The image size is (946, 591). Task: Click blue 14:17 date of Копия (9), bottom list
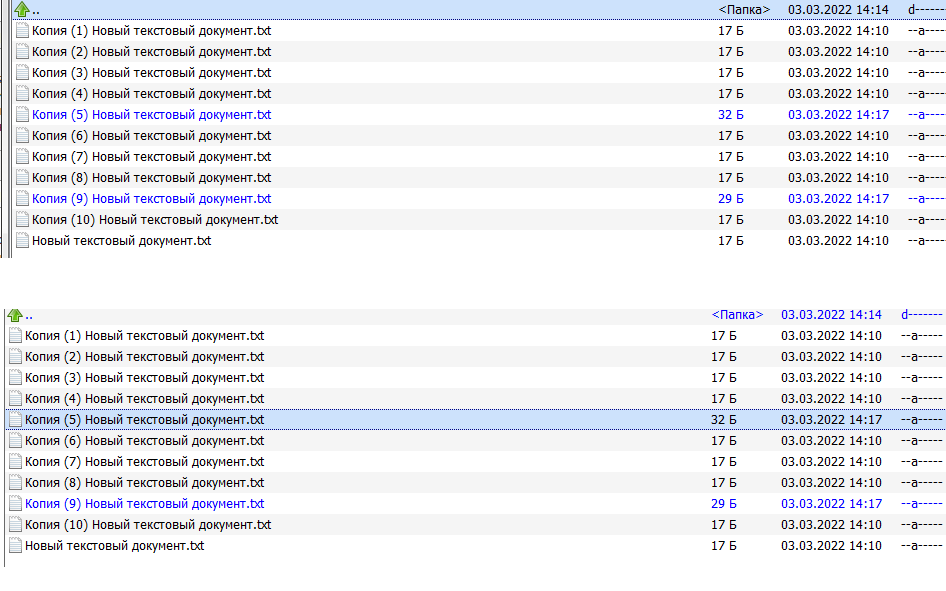point(831,504)
